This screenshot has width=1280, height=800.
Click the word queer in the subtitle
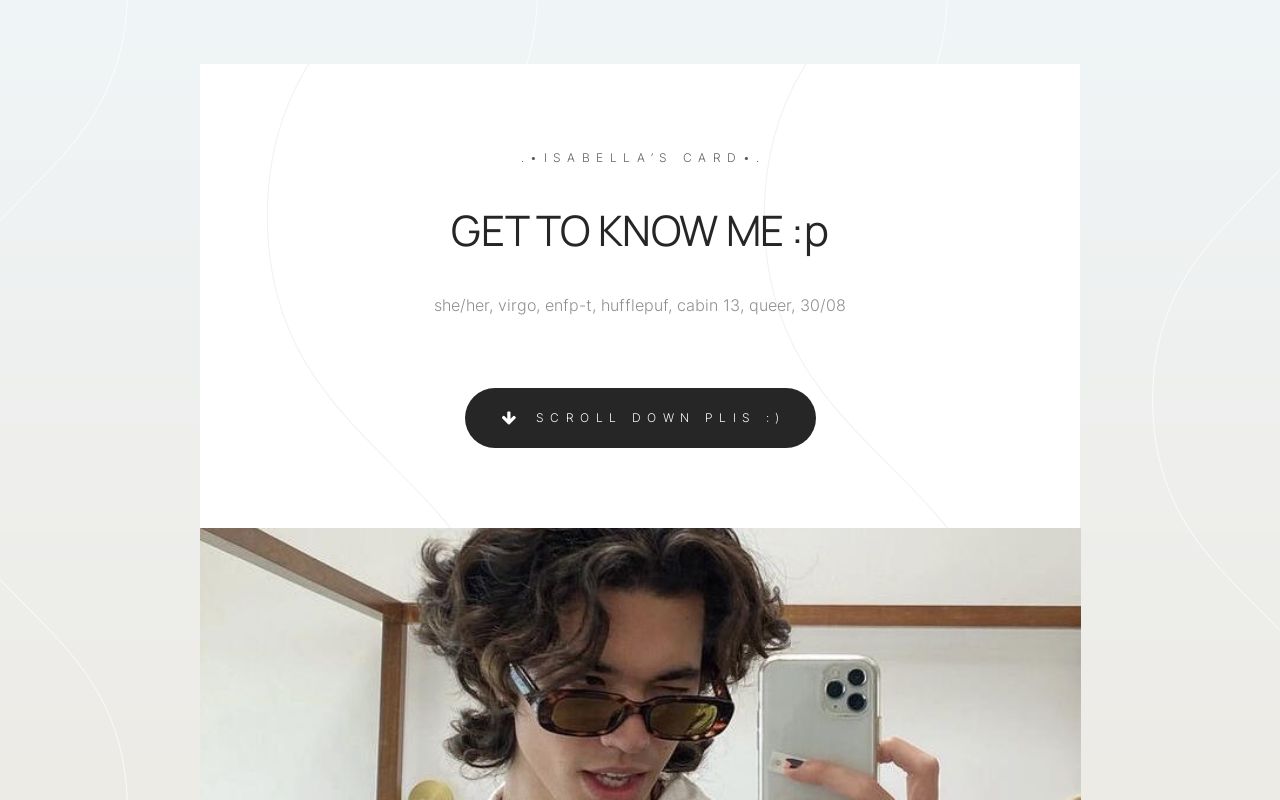(x=772, y=305)
